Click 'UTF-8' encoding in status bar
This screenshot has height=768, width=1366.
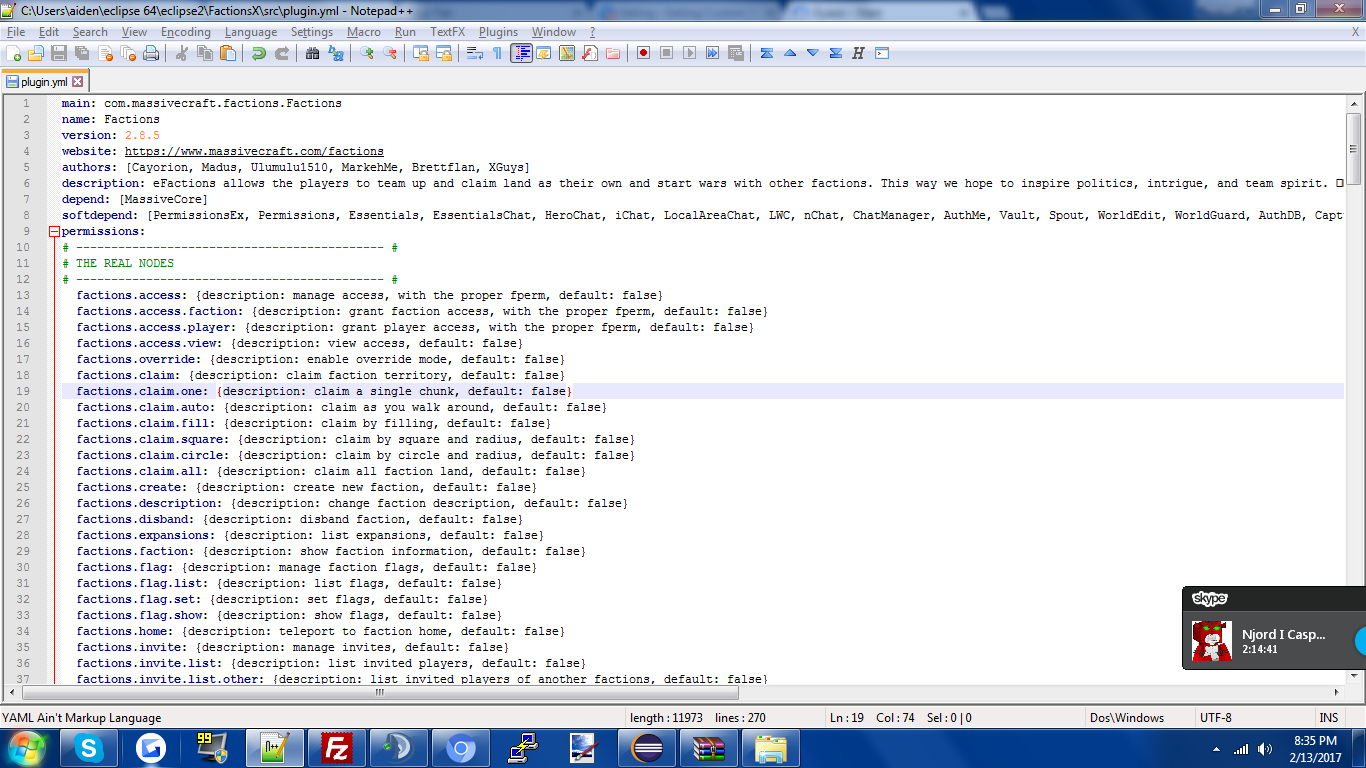pos(1215,717)
